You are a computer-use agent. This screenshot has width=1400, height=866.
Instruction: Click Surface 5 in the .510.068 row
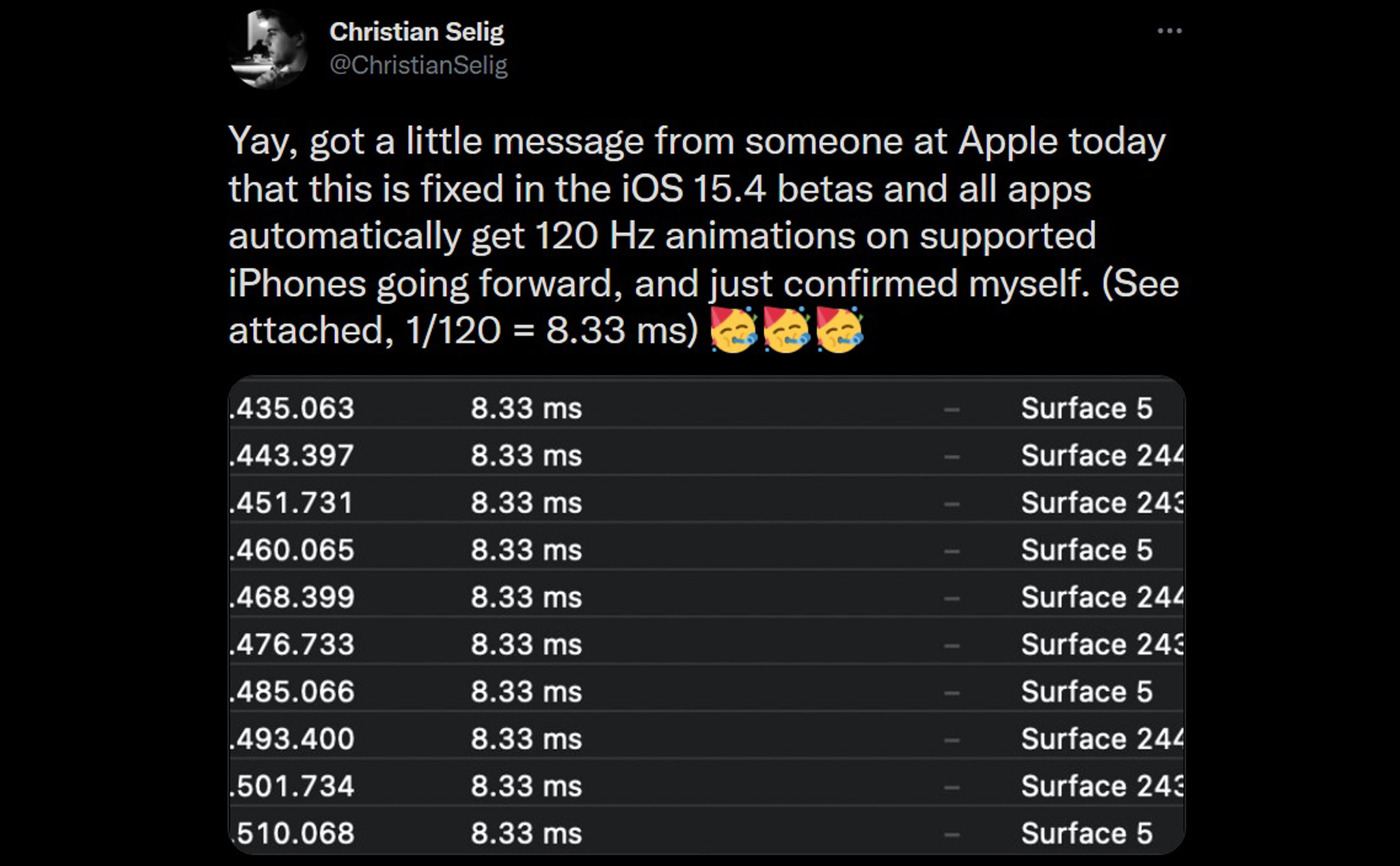(x=1086, y=834)
